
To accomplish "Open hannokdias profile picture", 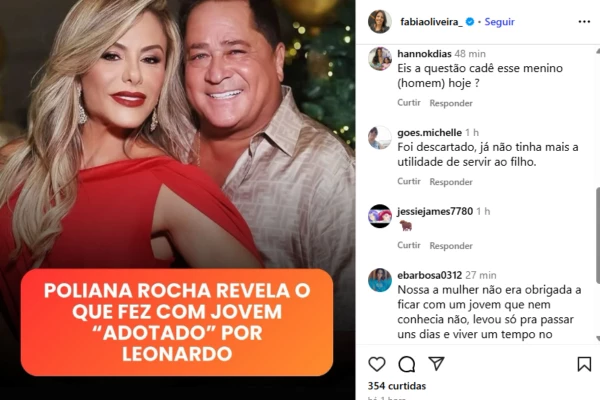I will coord(380,59).
